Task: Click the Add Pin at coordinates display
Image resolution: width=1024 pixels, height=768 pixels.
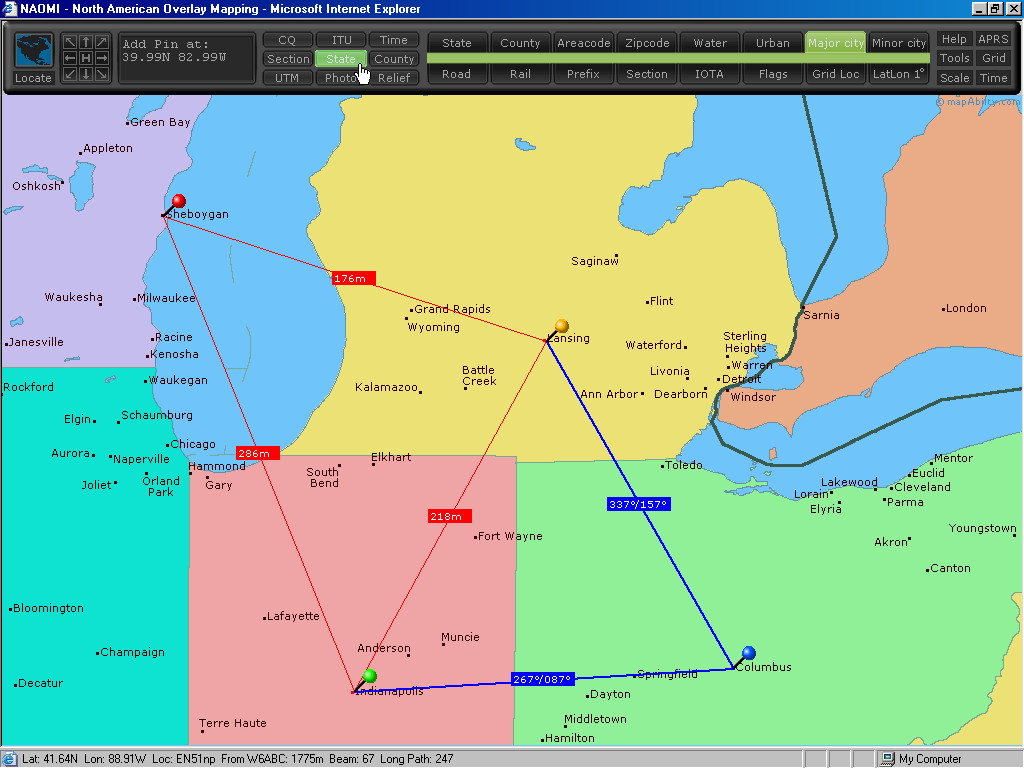Action: (x=187, y=58)
